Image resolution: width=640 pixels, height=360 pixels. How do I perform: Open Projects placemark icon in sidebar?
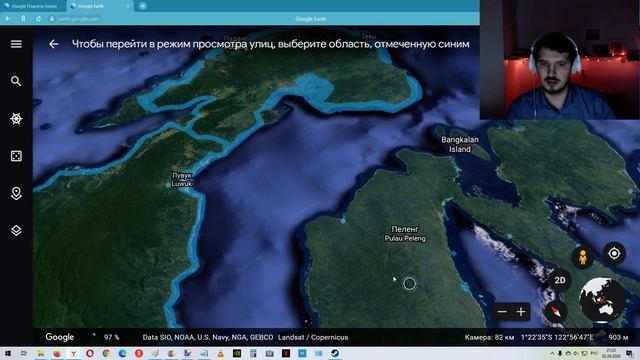click(x=16, y=193)
